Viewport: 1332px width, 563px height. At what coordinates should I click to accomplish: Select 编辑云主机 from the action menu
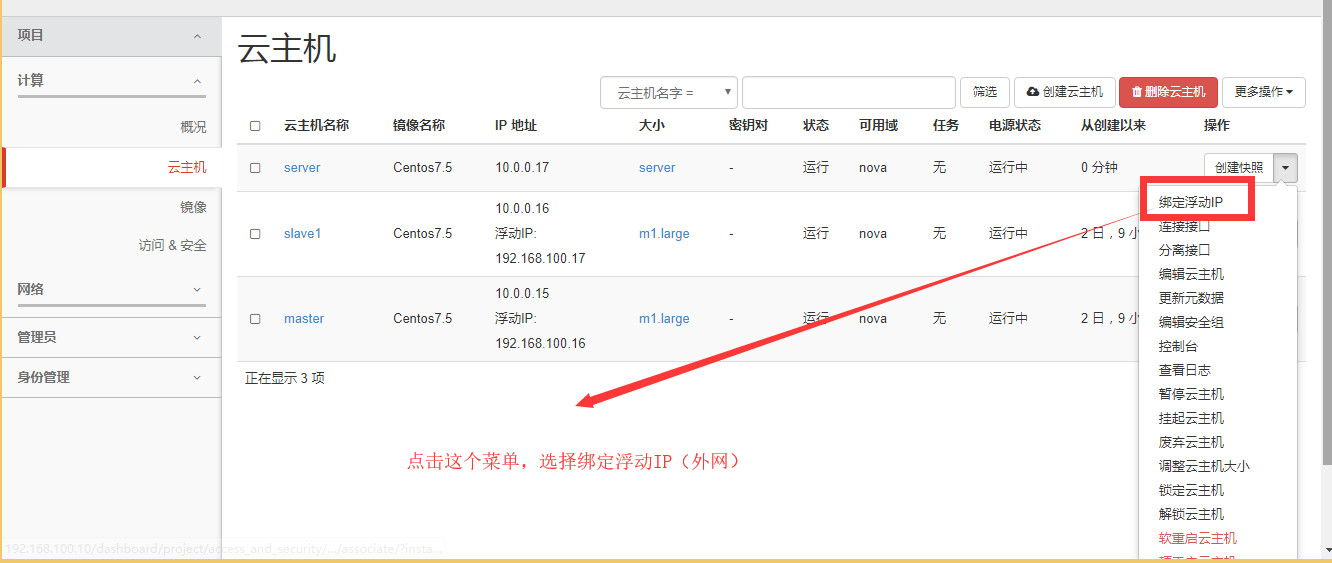1190,274
